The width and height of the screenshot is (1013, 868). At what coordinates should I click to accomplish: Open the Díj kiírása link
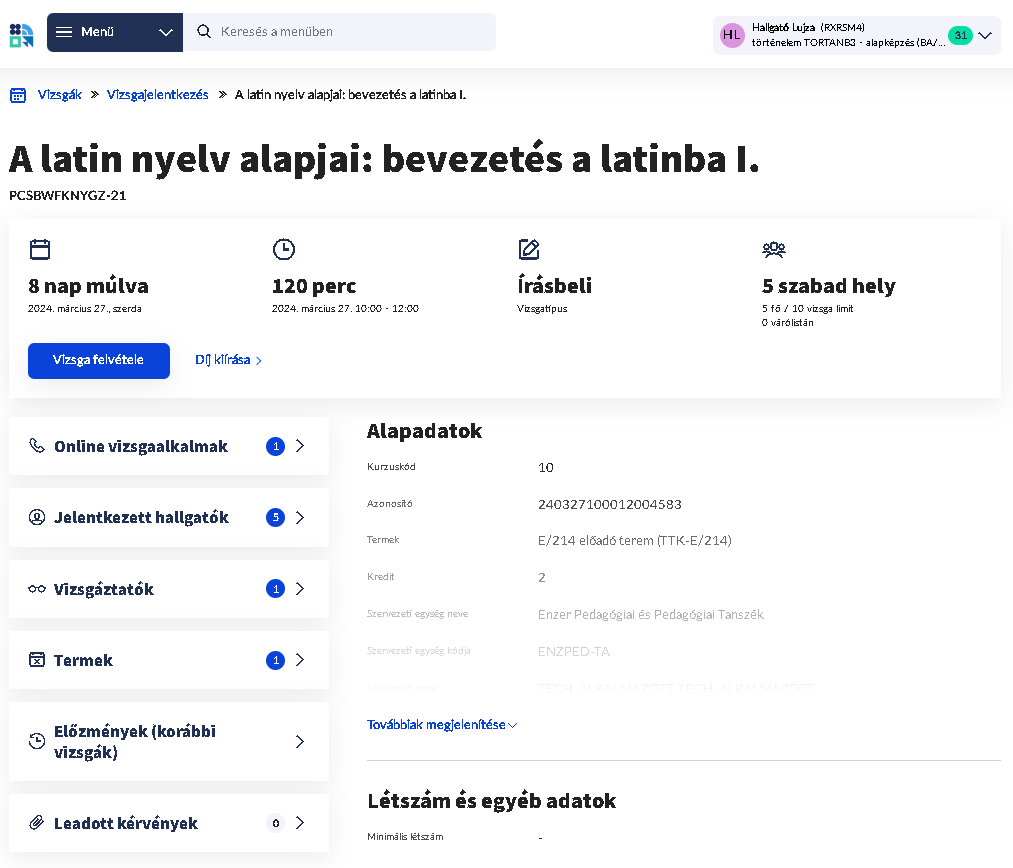click(223, 360)
